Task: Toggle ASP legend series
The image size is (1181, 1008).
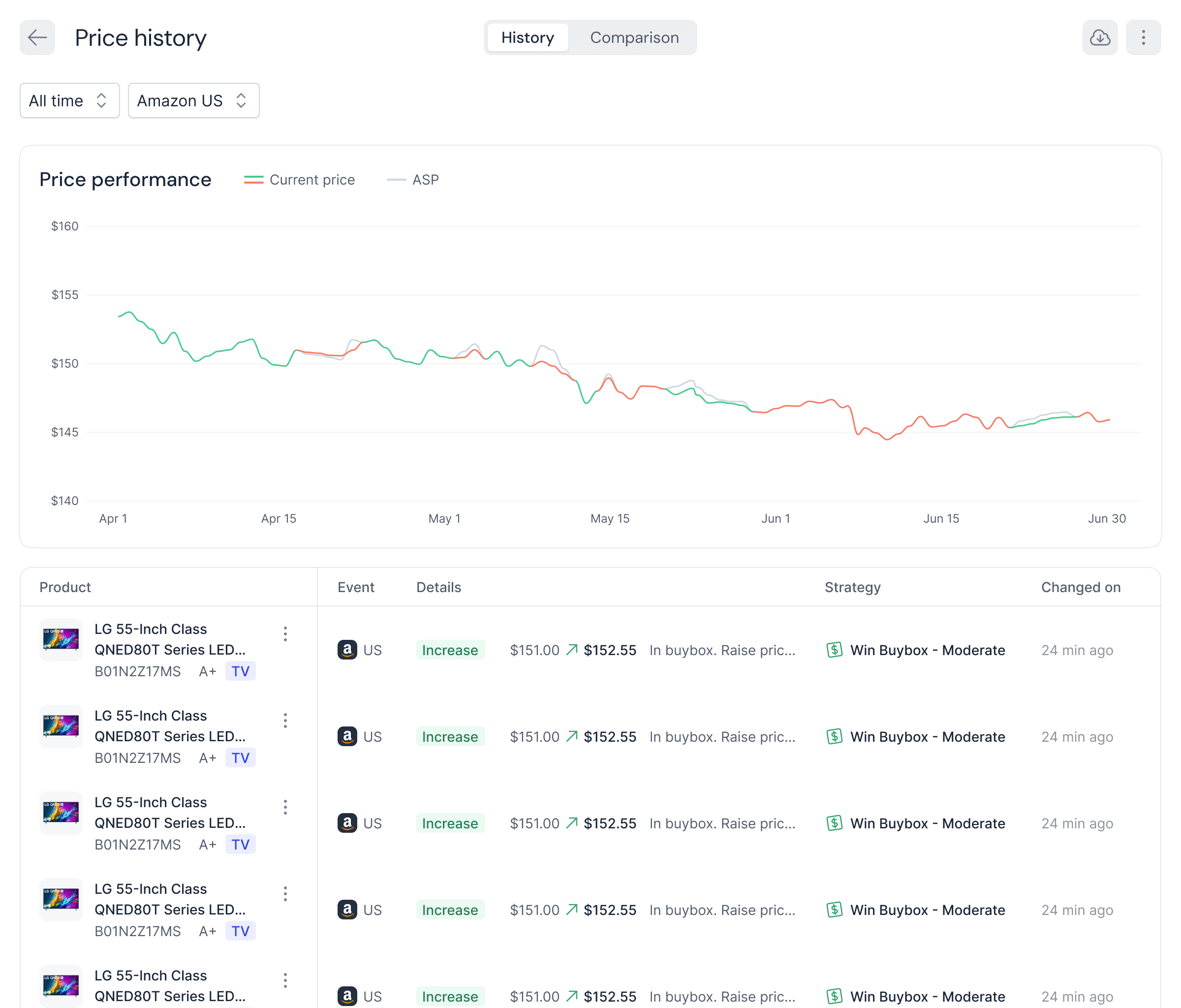Action: [x=413, y=180]
